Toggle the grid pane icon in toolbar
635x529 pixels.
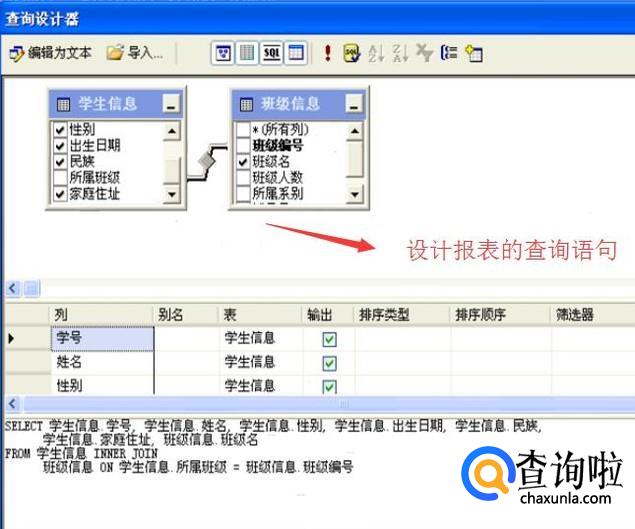(x=246, y=53)
